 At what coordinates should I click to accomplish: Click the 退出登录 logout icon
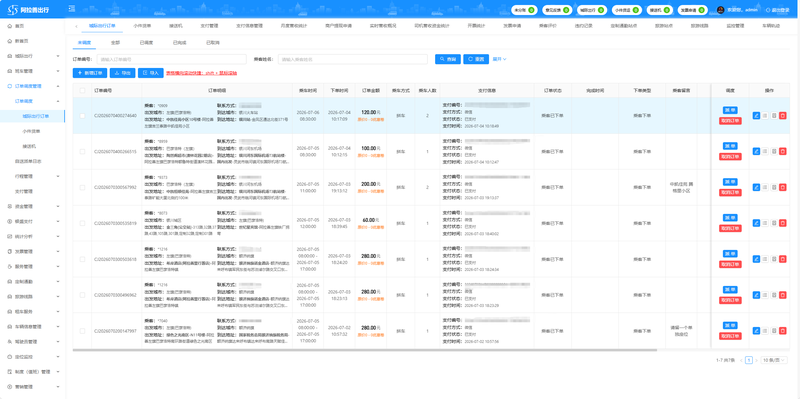coord(768,10)
